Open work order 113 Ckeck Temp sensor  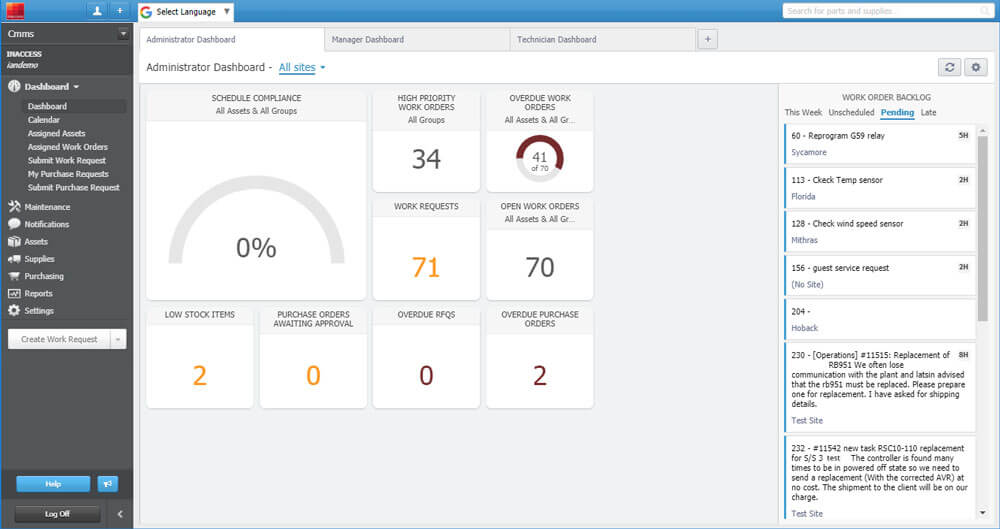(x=879, y=188)
